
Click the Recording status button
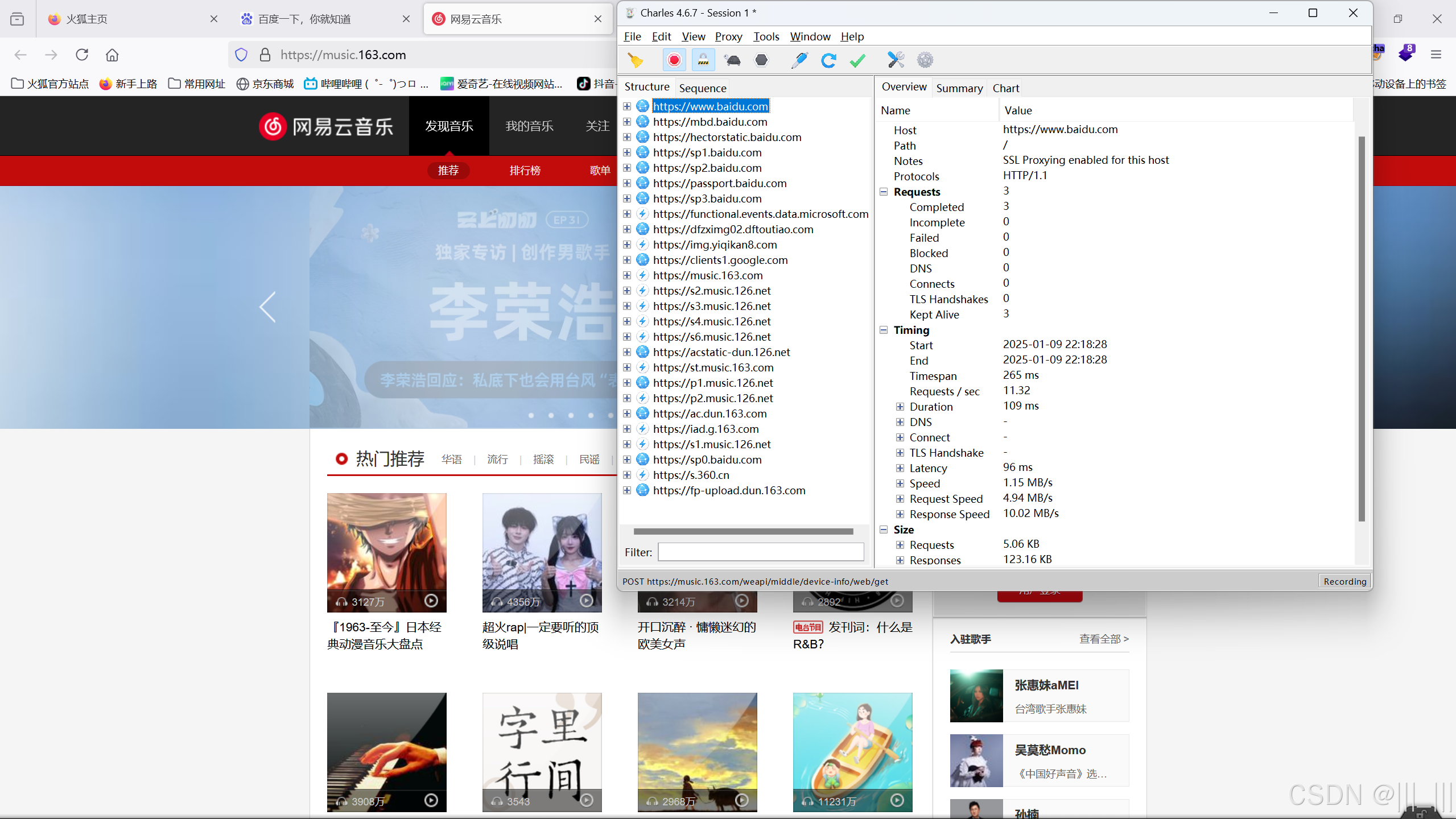pos(1344,581)
